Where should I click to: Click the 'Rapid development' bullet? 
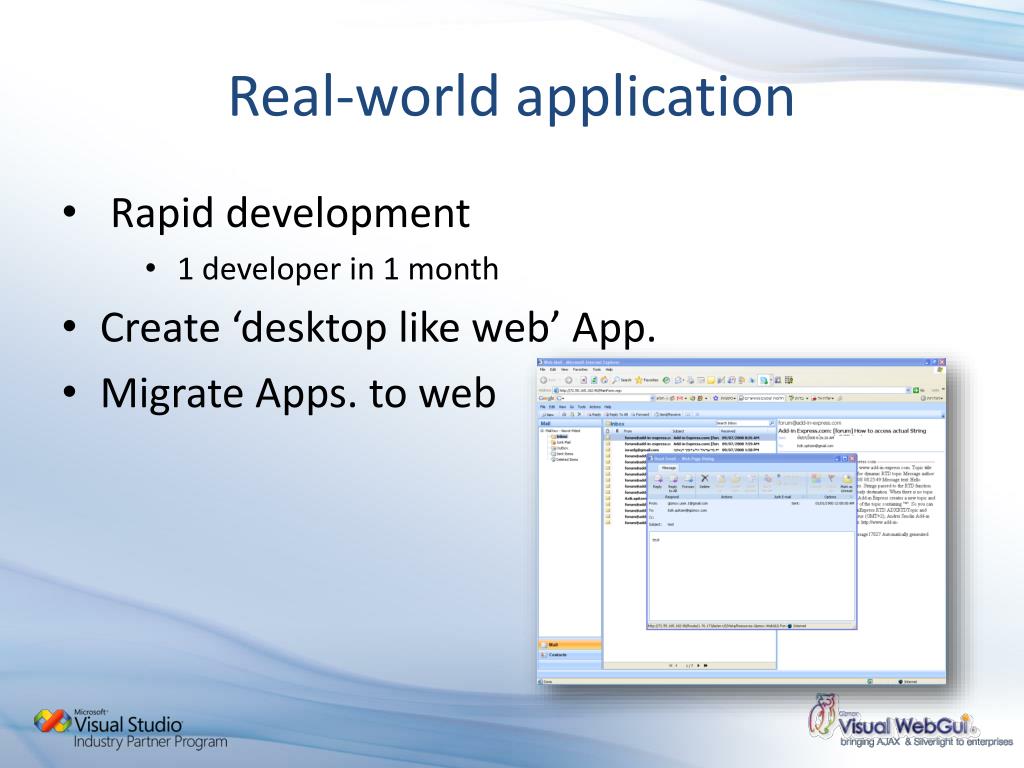pos(290,214)
